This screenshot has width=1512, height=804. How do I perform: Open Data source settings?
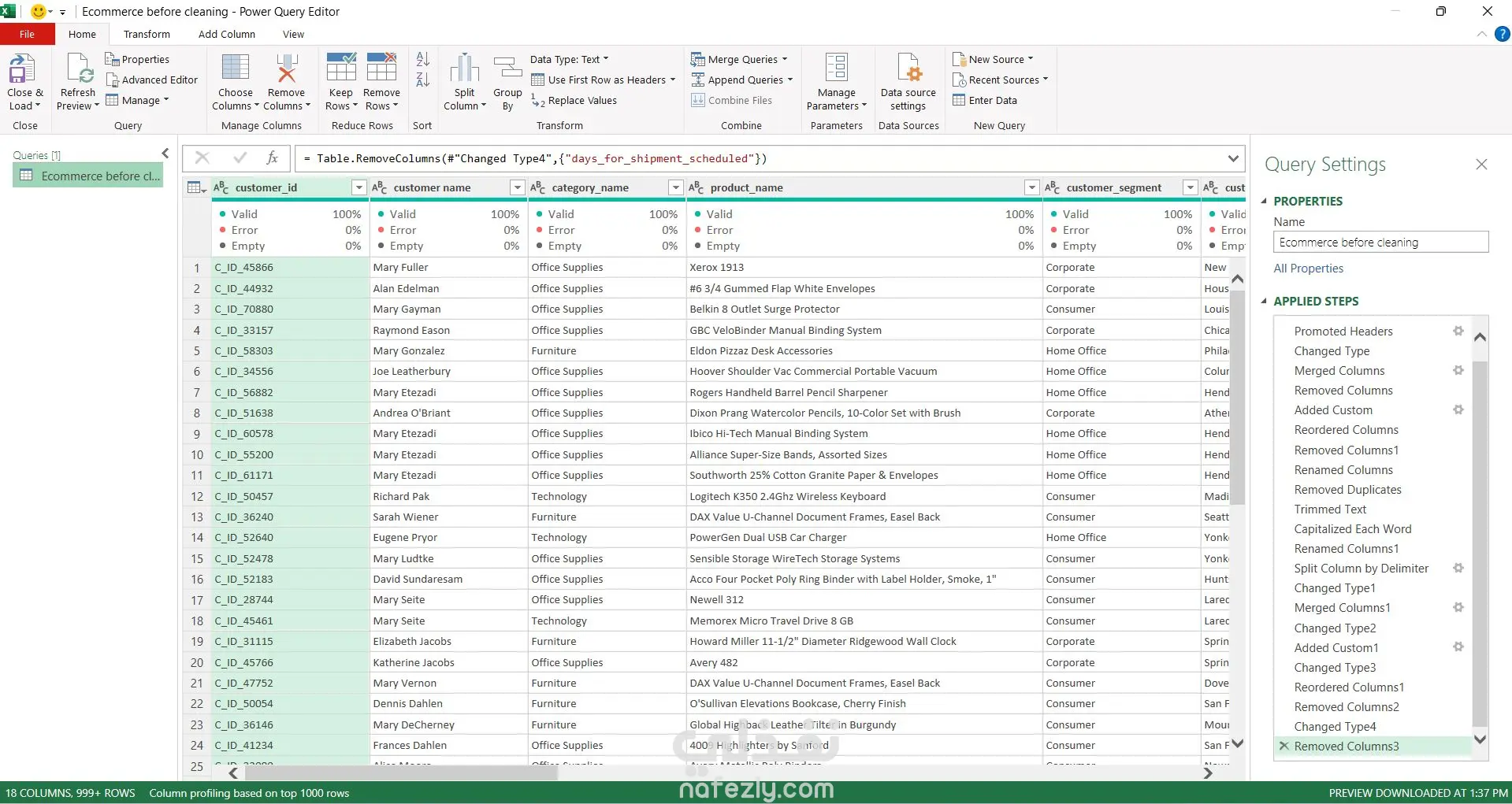click(908, 69)
